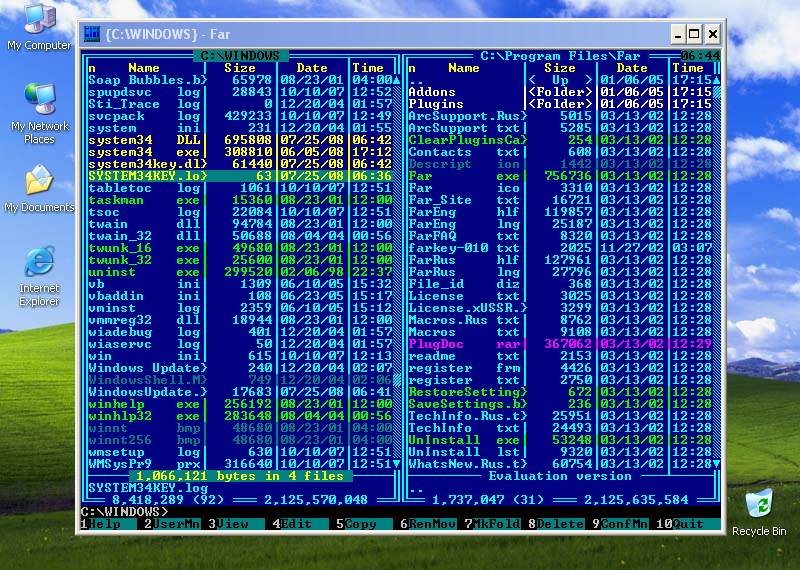Open the Recycle Bin desktop icon
Image resolution: width=800 pixels, height=570 pixels.
(759, 512)
